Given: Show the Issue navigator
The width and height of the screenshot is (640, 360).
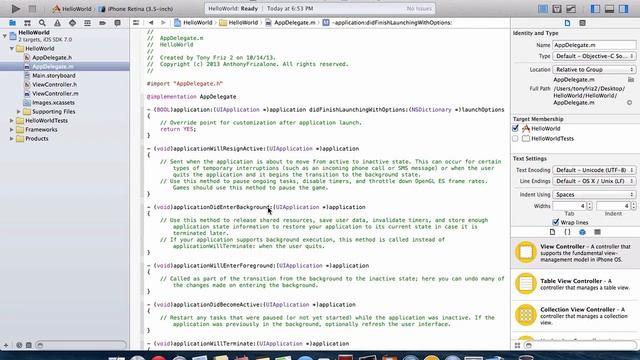Looking at the screenshot, I should [x=57, y=23].
